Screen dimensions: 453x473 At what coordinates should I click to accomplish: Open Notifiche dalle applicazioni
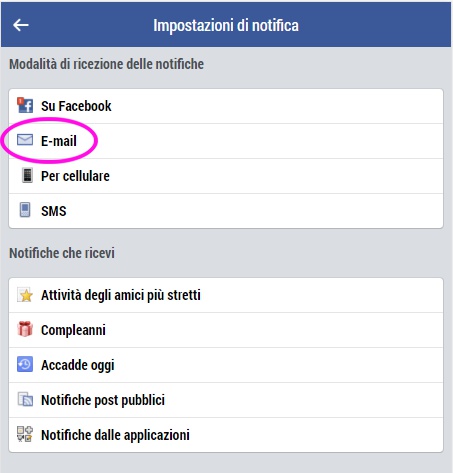click(x=226, y=435)
